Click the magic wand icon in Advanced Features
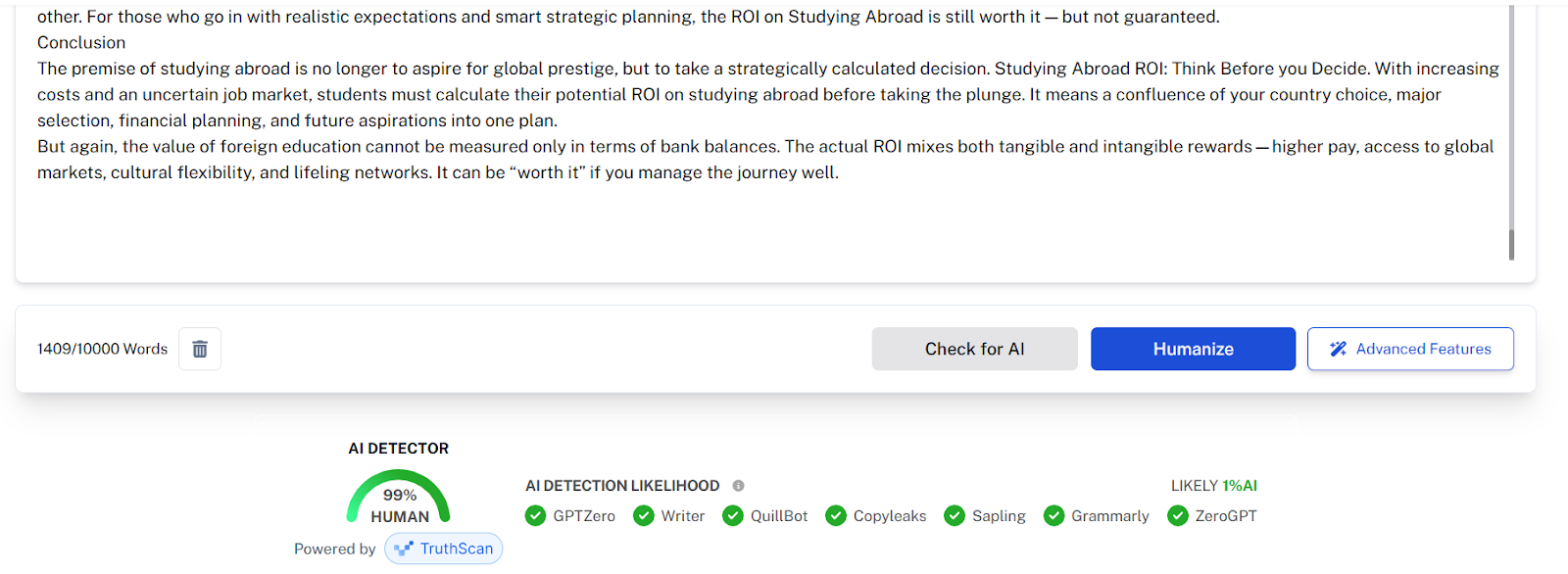This screenshot has height=574, width=1568. [1339, 349]
